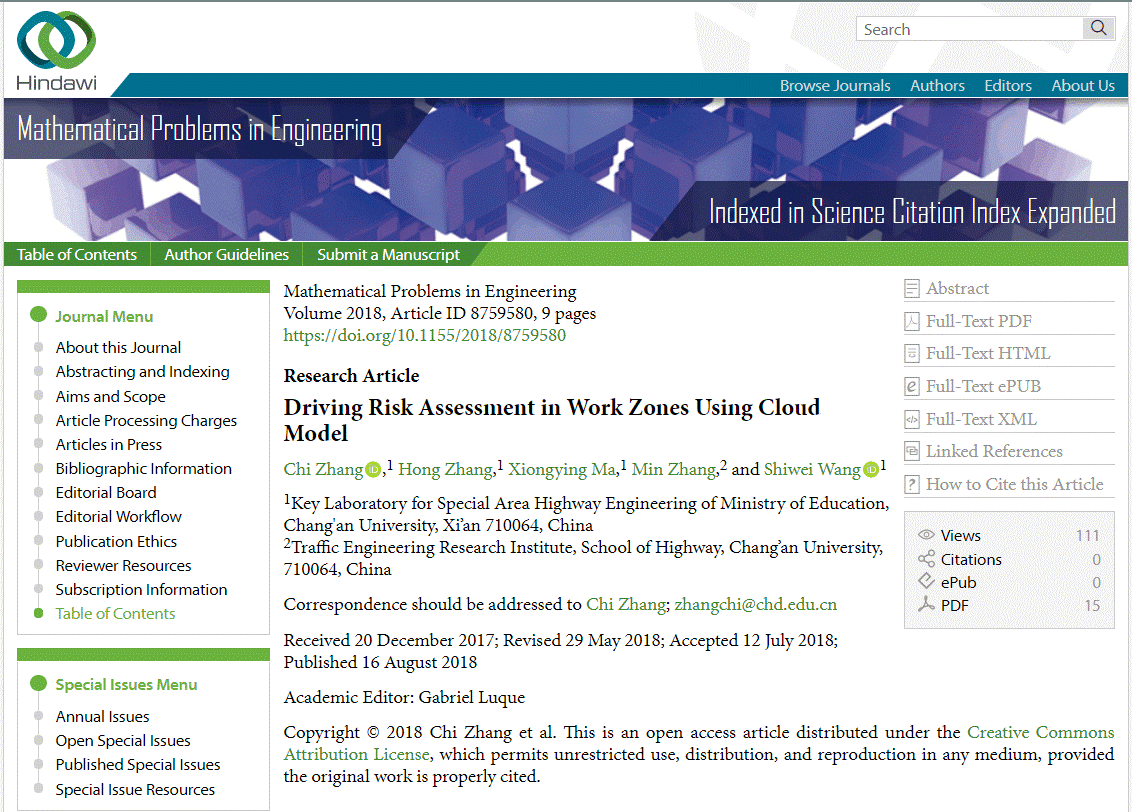Screen dimensions: 1132x812
Task: Open Bibliographic Information link
Action: coord(144,468)
